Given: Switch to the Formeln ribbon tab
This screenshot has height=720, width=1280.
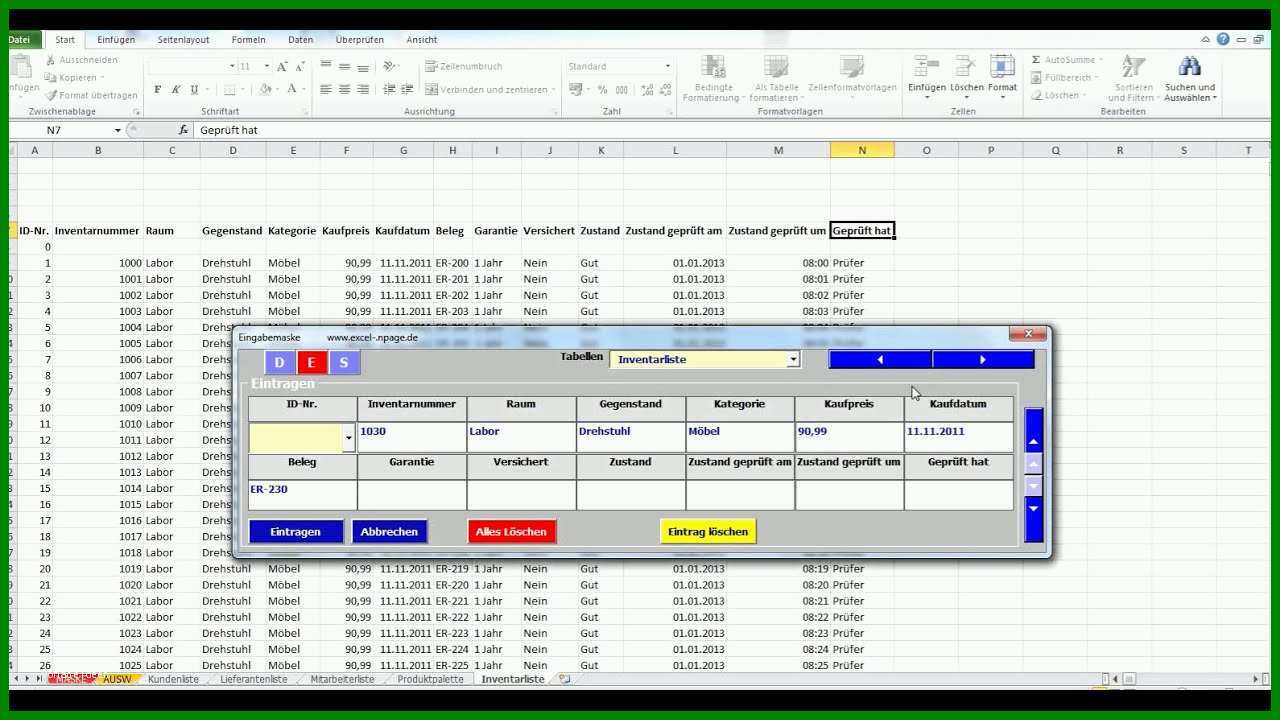Looking at the screenshot, I should pos(248,40).
